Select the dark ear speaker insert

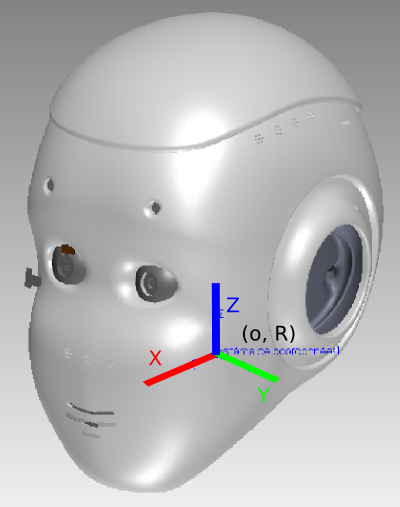click(334, 279)
